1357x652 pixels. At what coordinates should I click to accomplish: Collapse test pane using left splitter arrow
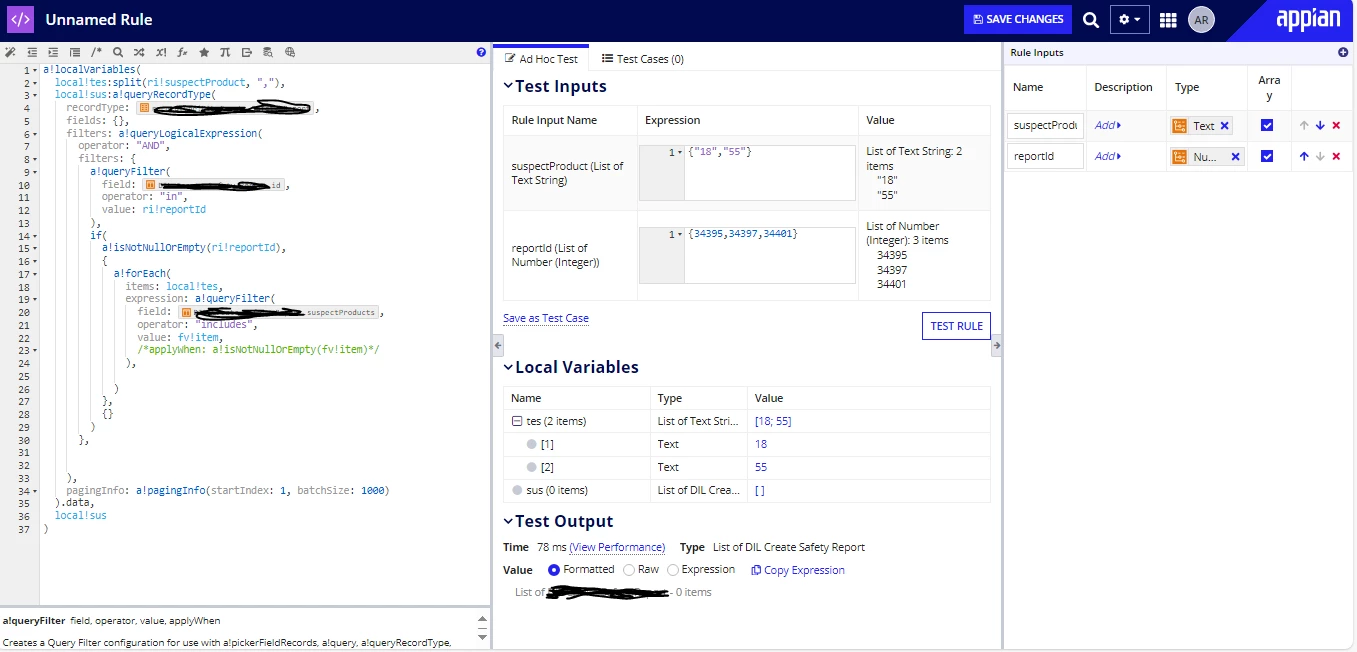[x=497, y=345]
